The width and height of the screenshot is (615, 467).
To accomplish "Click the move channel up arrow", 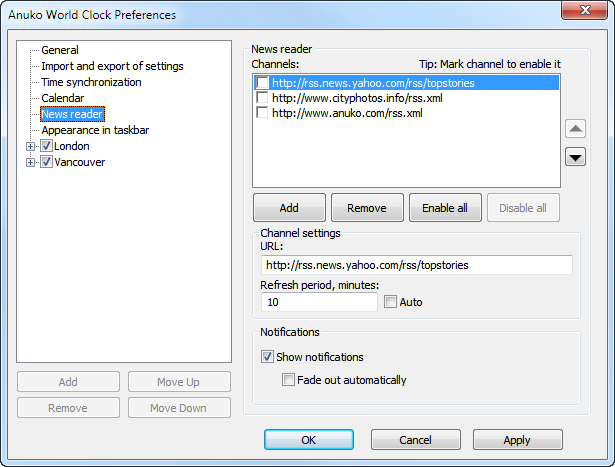I will (576, 129).
